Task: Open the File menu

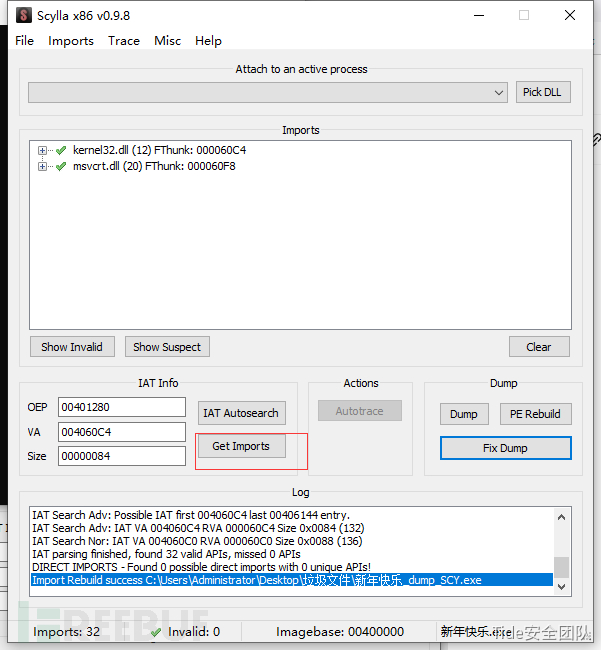Action: pyautogui.click(x=24, y=41)
